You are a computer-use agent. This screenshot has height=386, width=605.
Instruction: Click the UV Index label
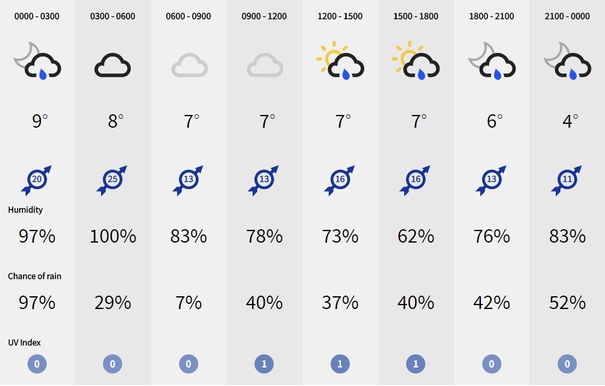24,343
